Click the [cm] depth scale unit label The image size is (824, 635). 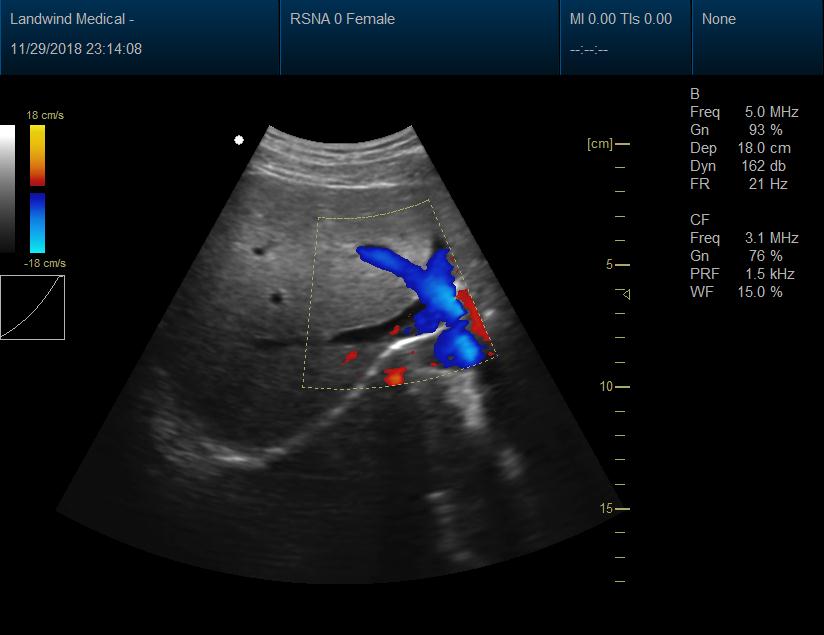click(x=600, y=144)
